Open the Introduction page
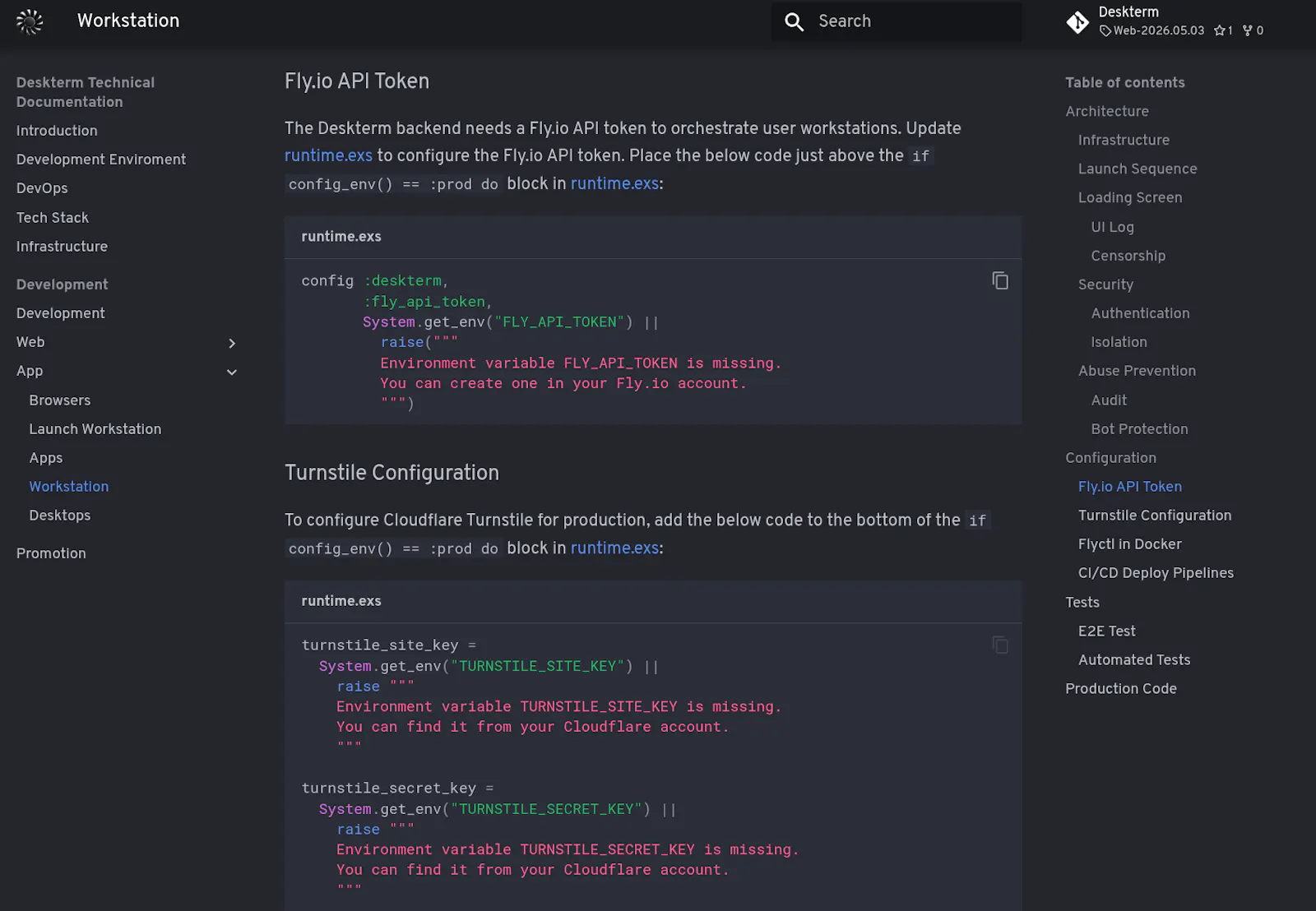The height and width of the screenshot is (911, 1316). pyautogui.click(x=57, y=131)
